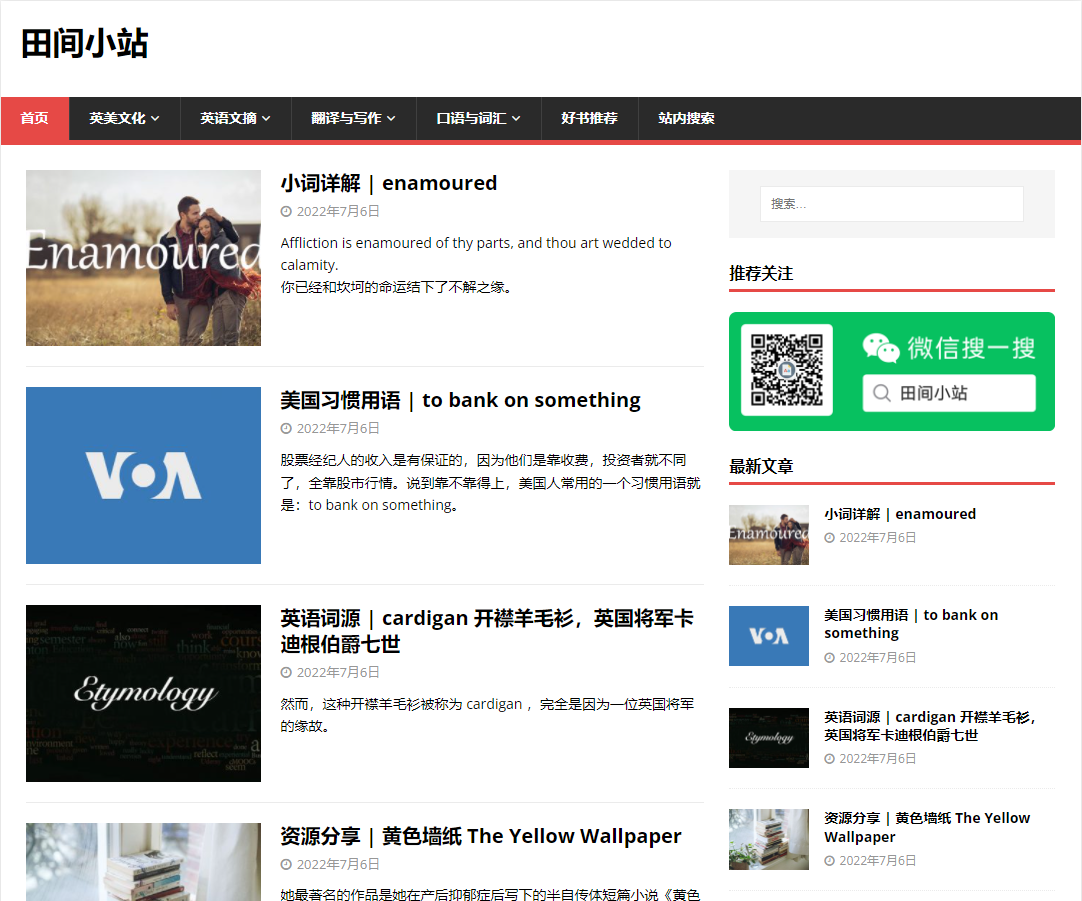Click excerpt starting 然而，这种开襟羊毛衫
Image resolution: width=1082 pixels, height=901 pixels.
pos(487,715)
